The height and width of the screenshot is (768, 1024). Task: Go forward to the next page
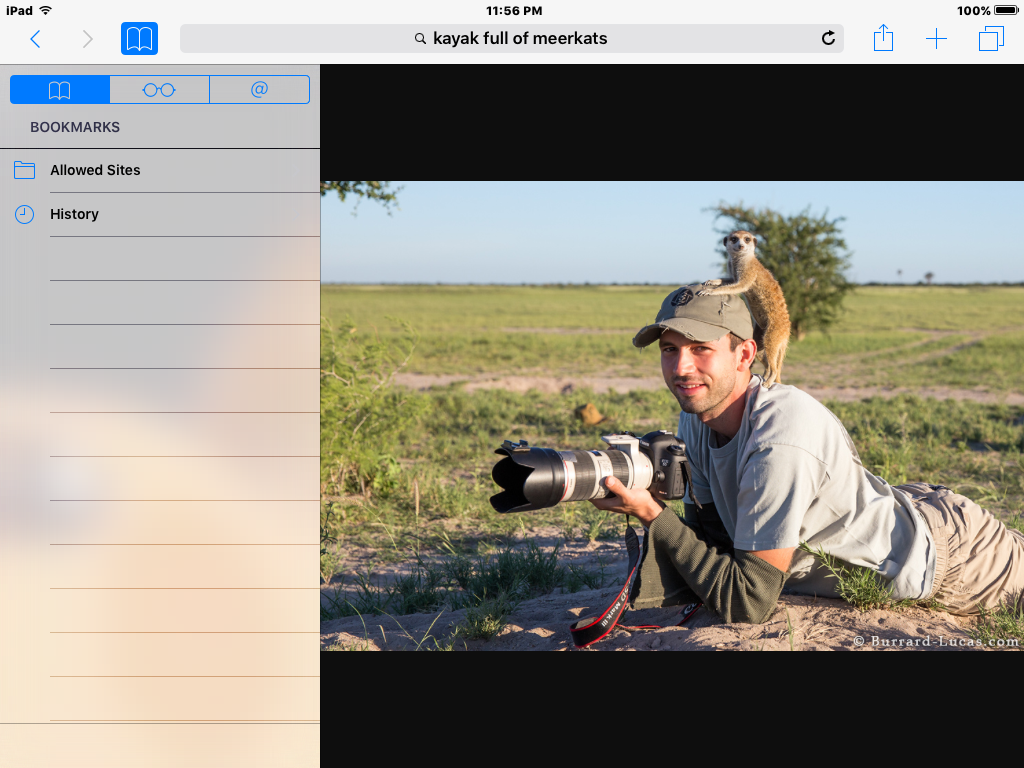[88, 39]
